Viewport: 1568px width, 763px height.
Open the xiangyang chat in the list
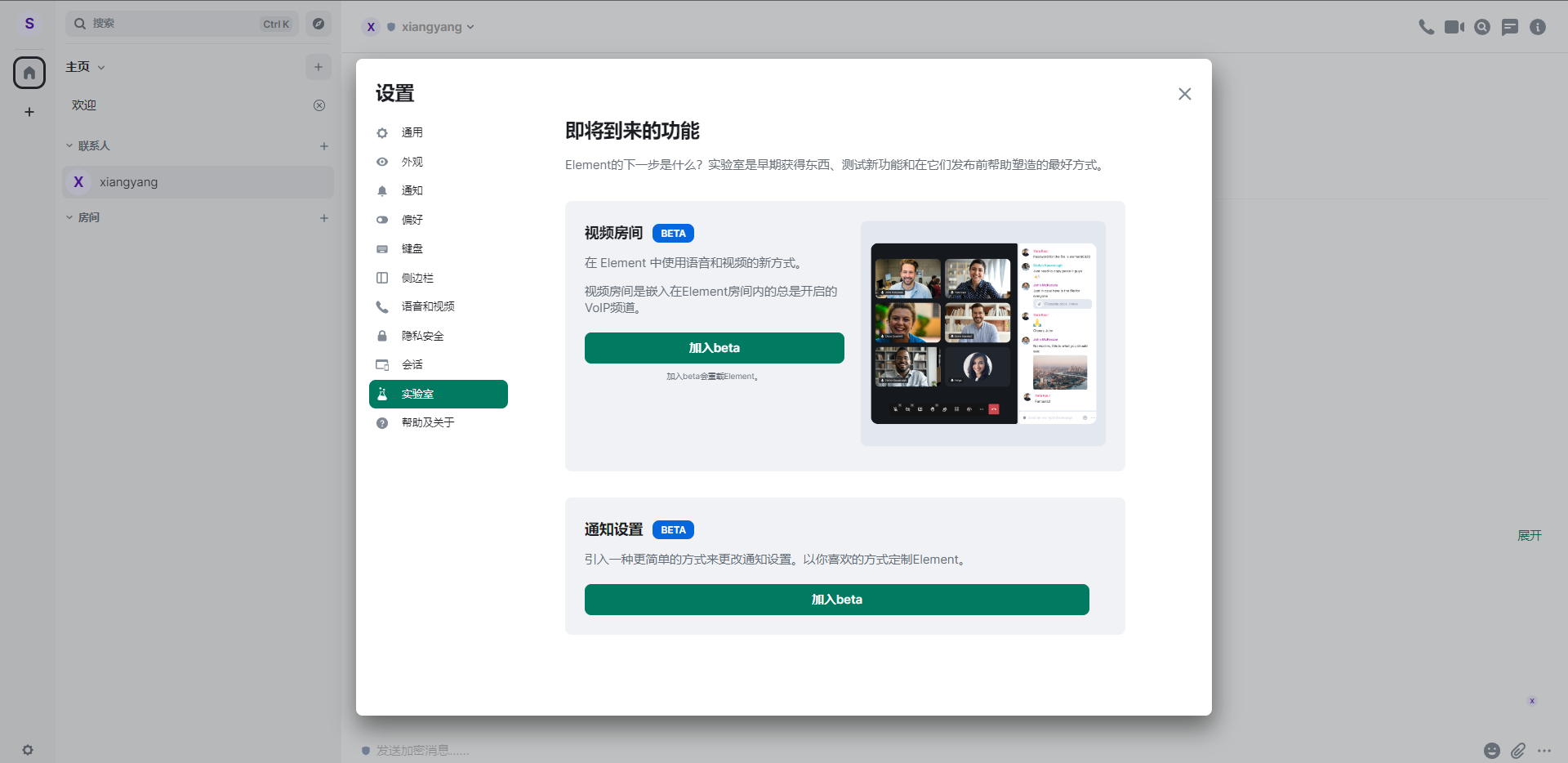click(x=198, y=182)
